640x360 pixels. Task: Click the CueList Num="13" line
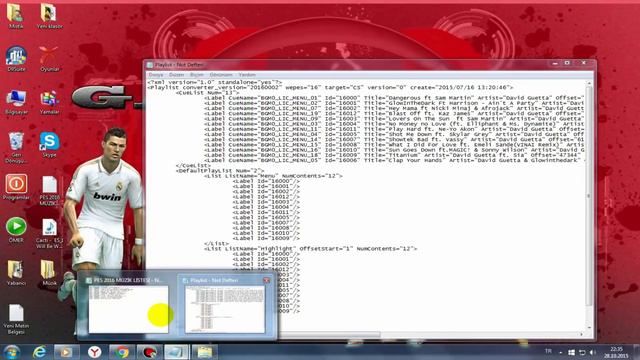click(x=207, y=93)
